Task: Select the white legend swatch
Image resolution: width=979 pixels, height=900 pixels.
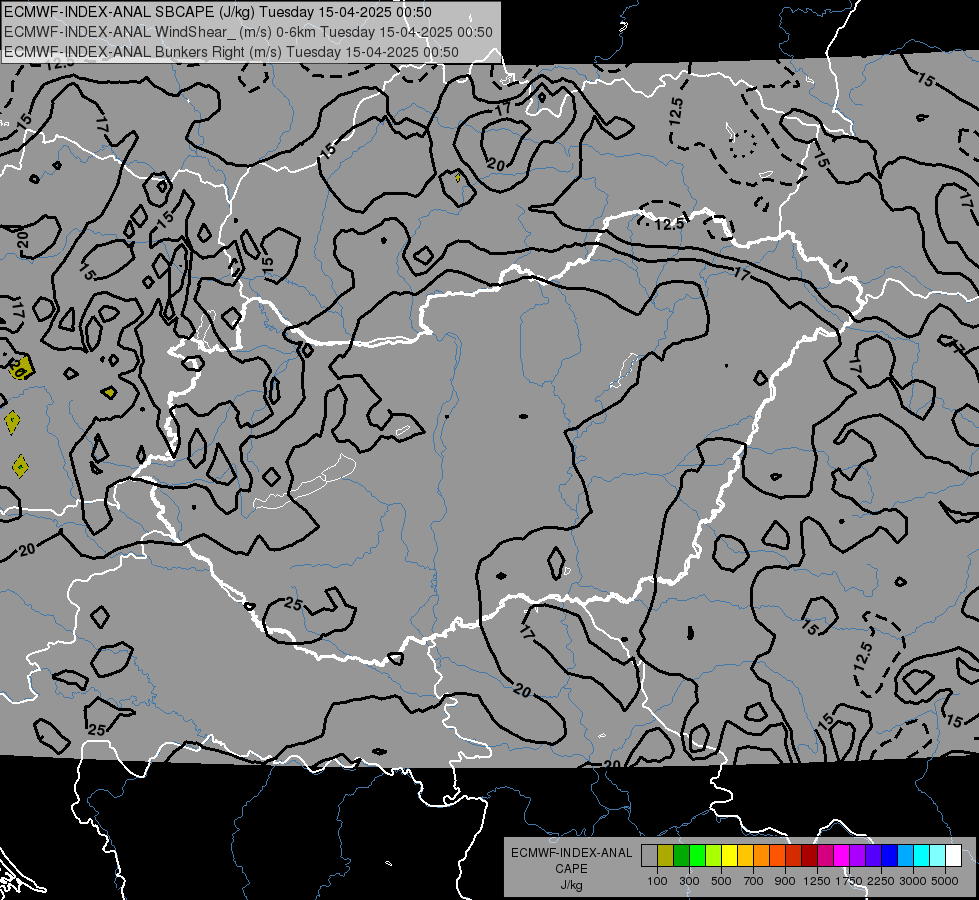Action: pos(953,855)
